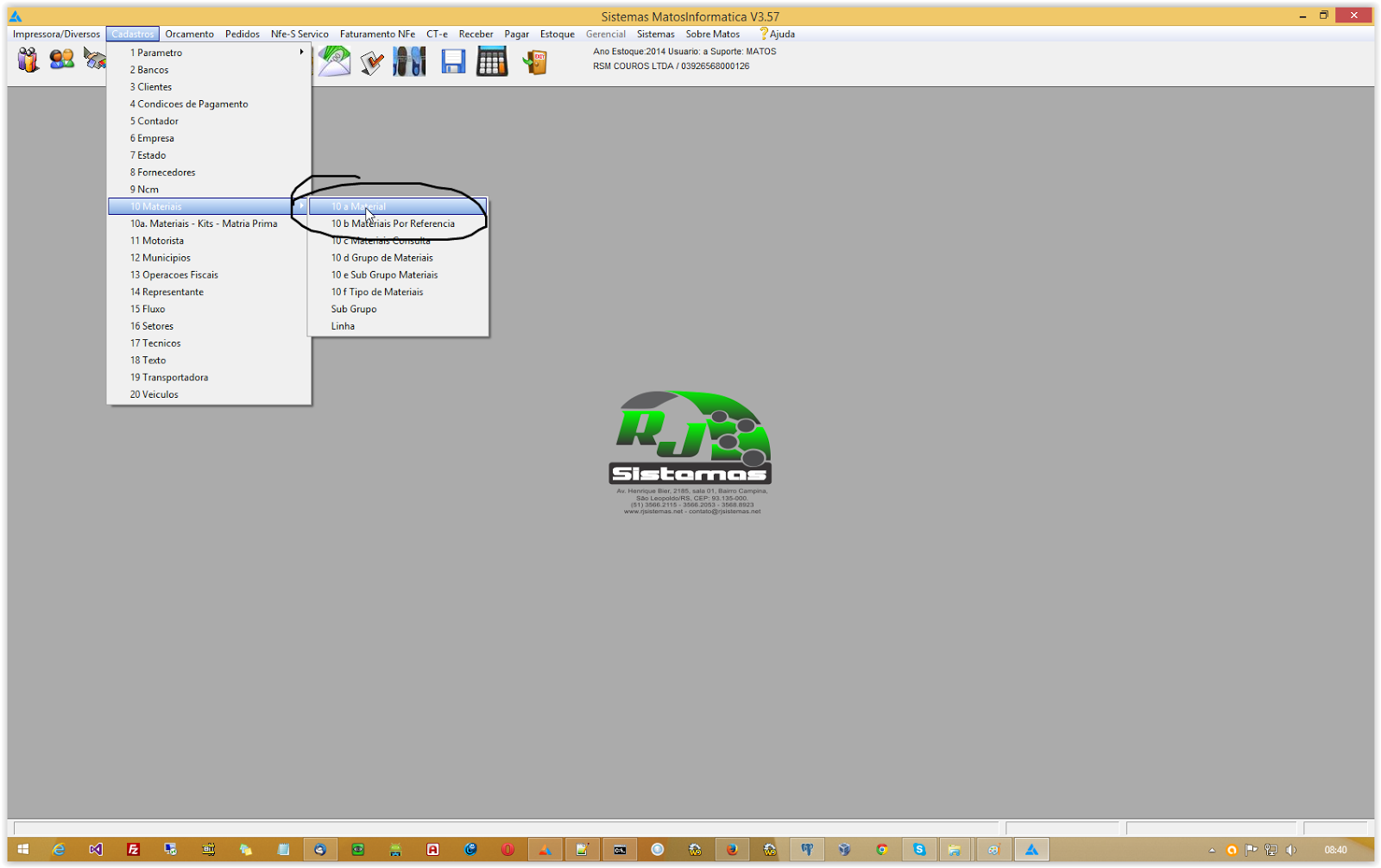Launch Google Chrome from the taskbar
The width and height of the screenshot is (1381, 868).
click(881, 850)
